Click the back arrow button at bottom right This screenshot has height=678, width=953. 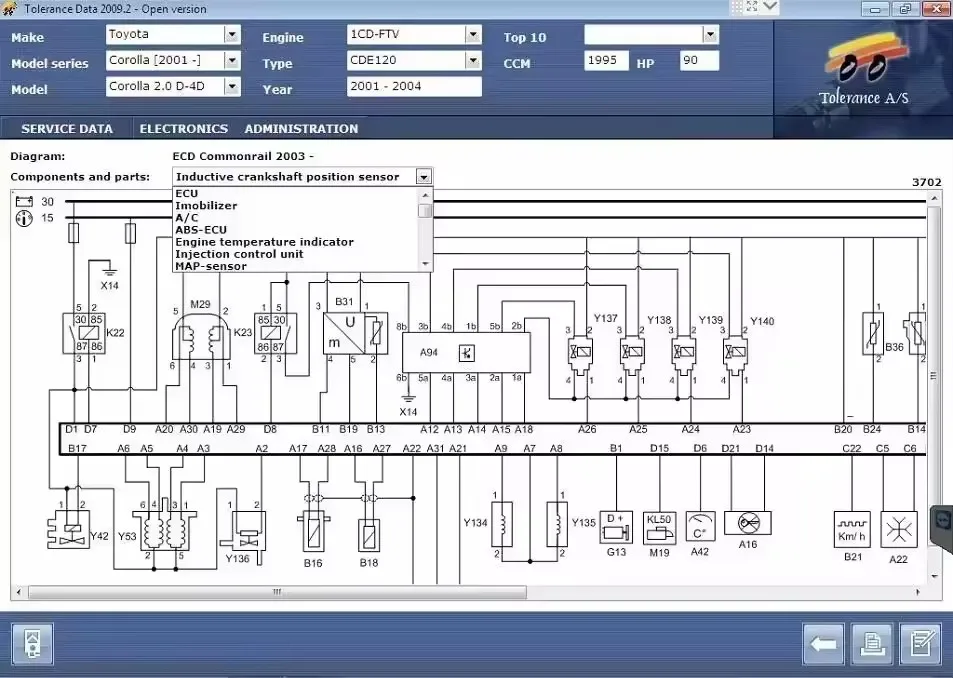822,645
